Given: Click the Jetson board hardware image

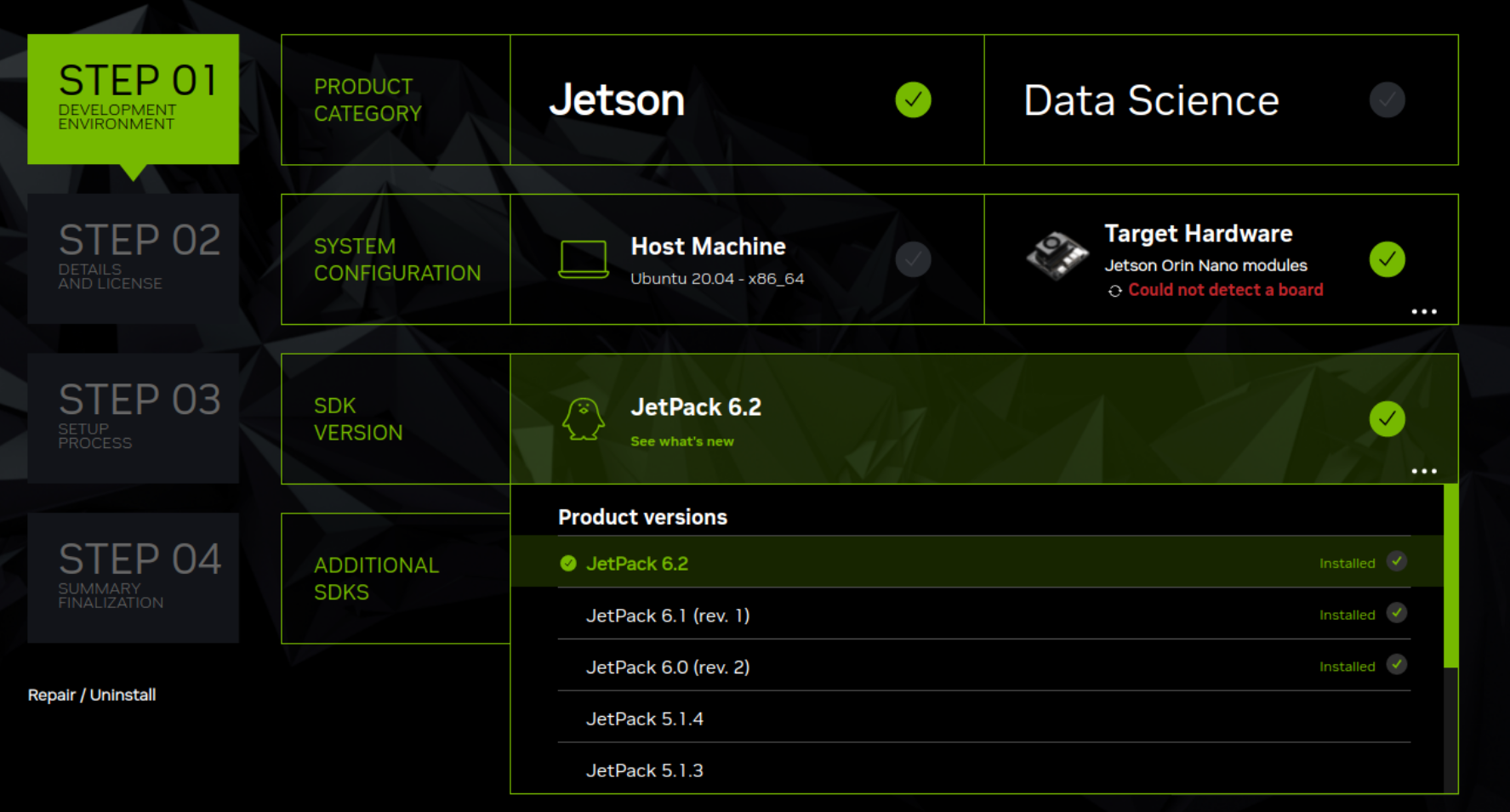Looking at the screenshot, I should (x=1057, y=255).
